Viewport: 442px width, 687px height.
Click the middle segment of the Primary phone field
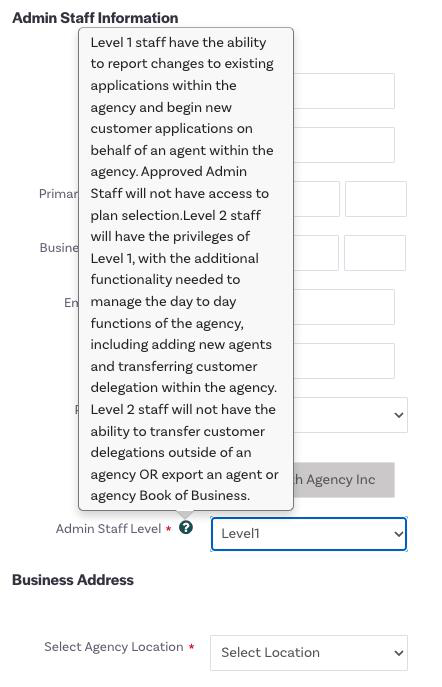click(x=316, y=199)
